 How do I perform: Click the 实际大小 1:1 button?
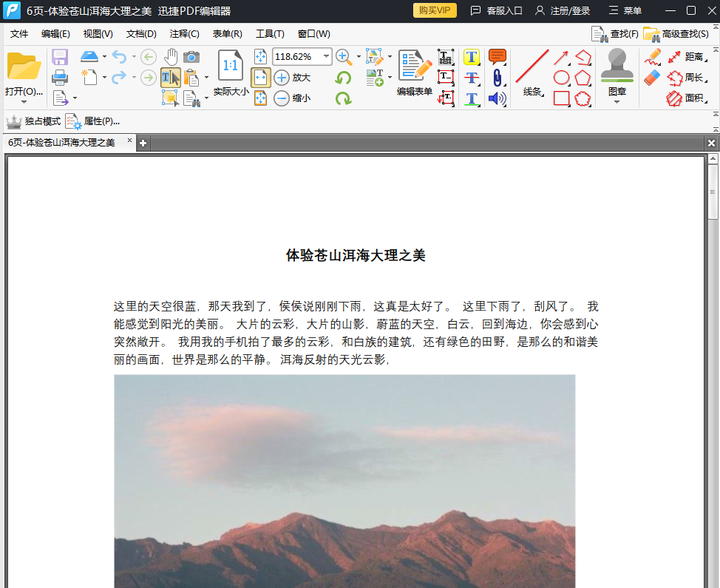click(x=231, y=73)
